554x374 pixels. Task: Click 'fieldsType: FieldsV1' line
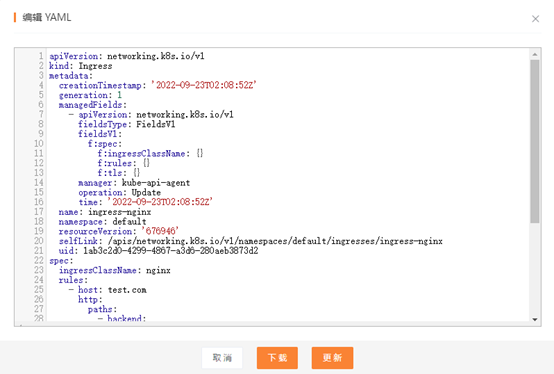pos(126,124)
